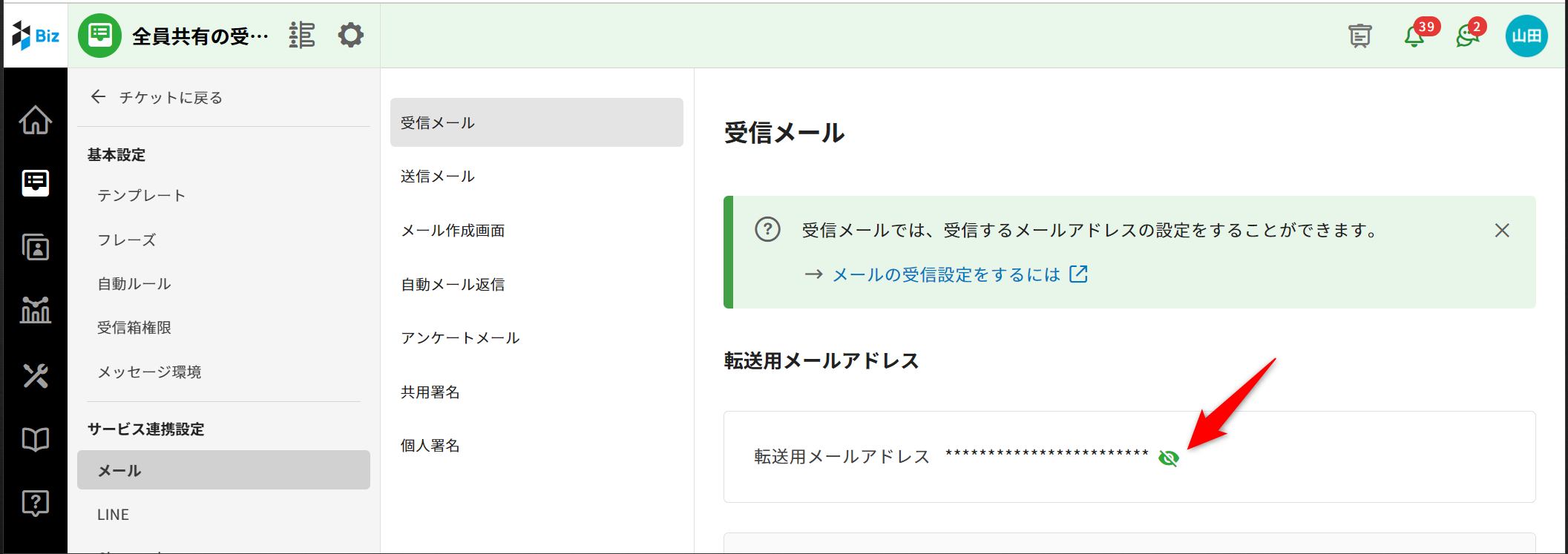Open the 山田 user avatar menu
The height and width of the screenshot is (554, 1568).
1526,36
